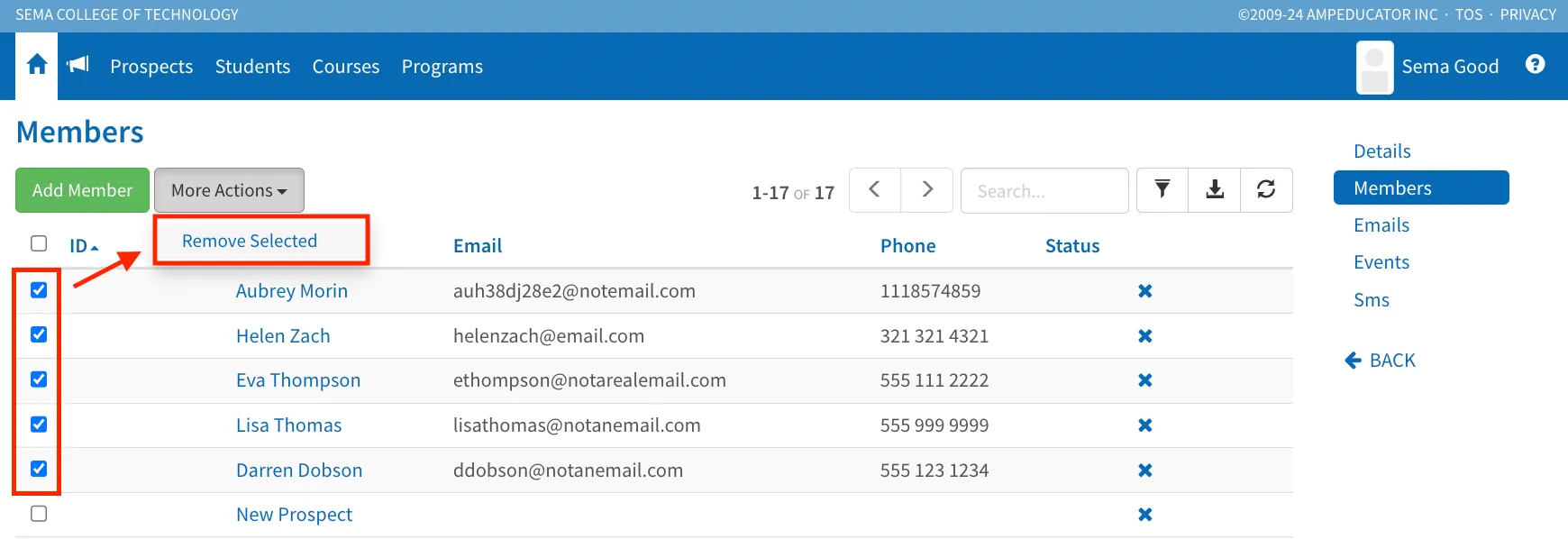Remove Lisa Thomas using the X icon

click(1145, 425)
